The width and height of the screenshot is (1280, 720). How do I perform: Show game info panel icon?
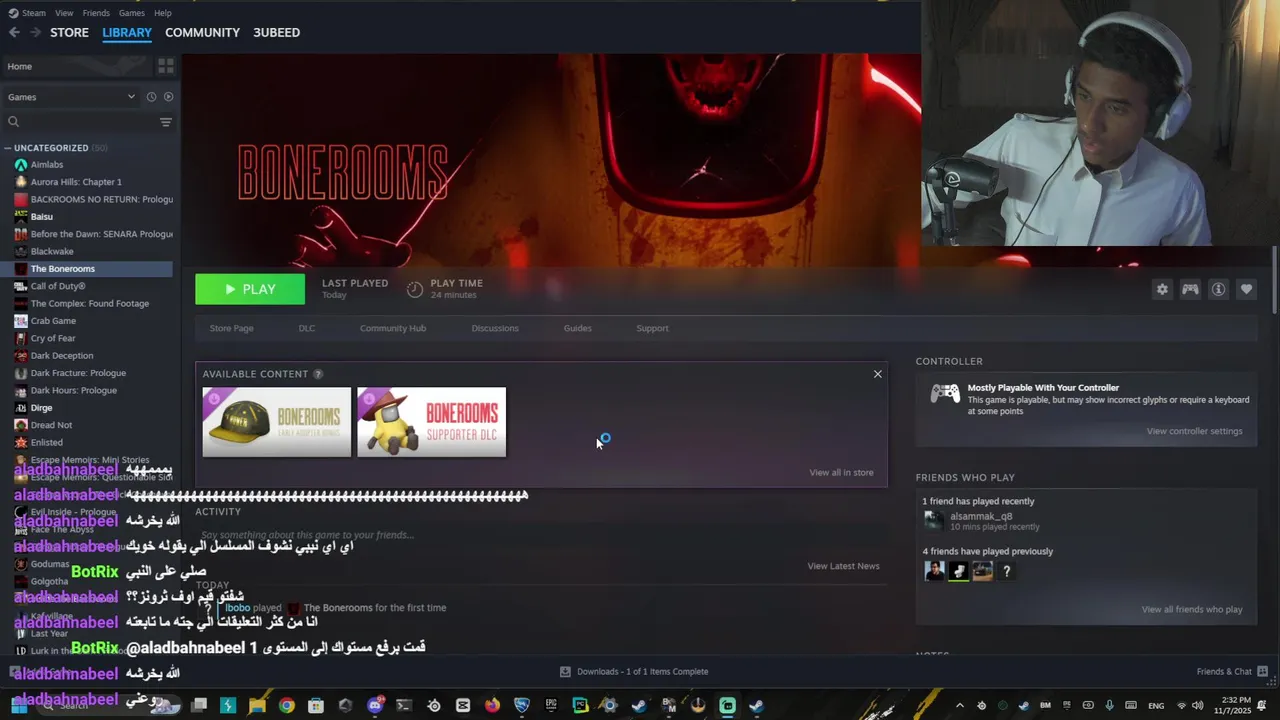click(1218, 289)
